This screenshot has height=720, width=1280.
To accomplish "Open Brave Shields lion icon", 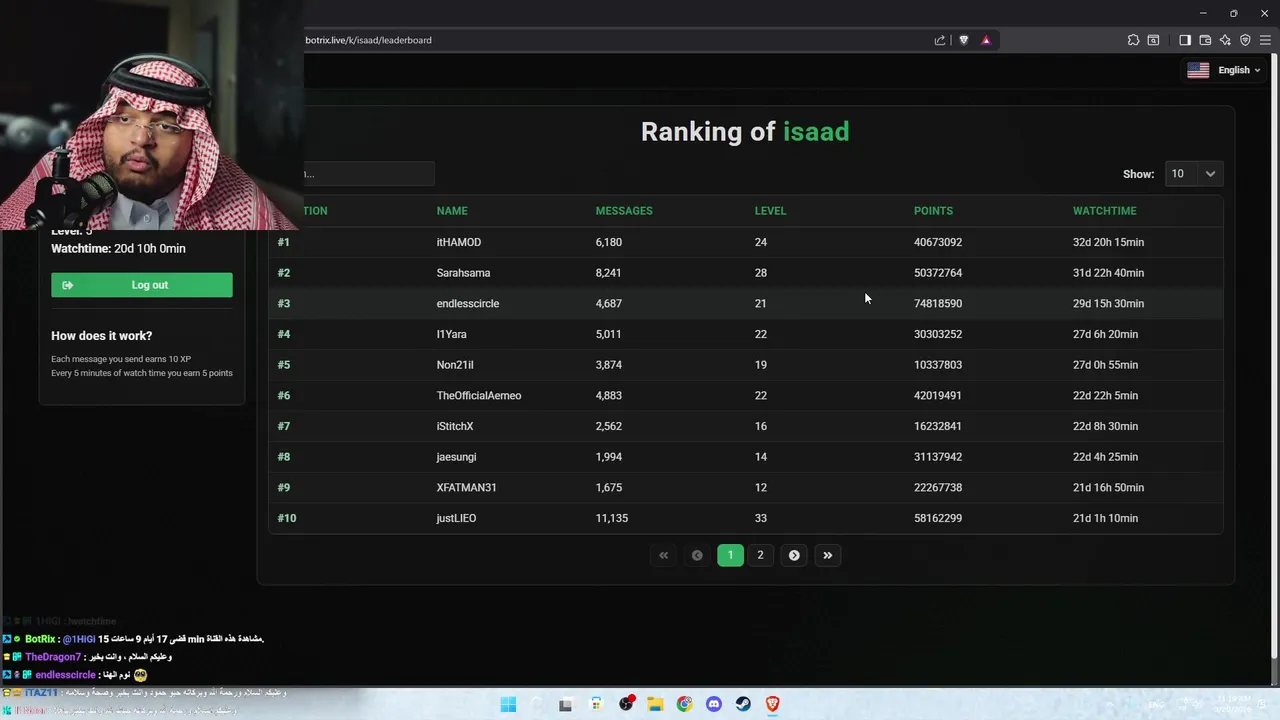I will [964, 40].
